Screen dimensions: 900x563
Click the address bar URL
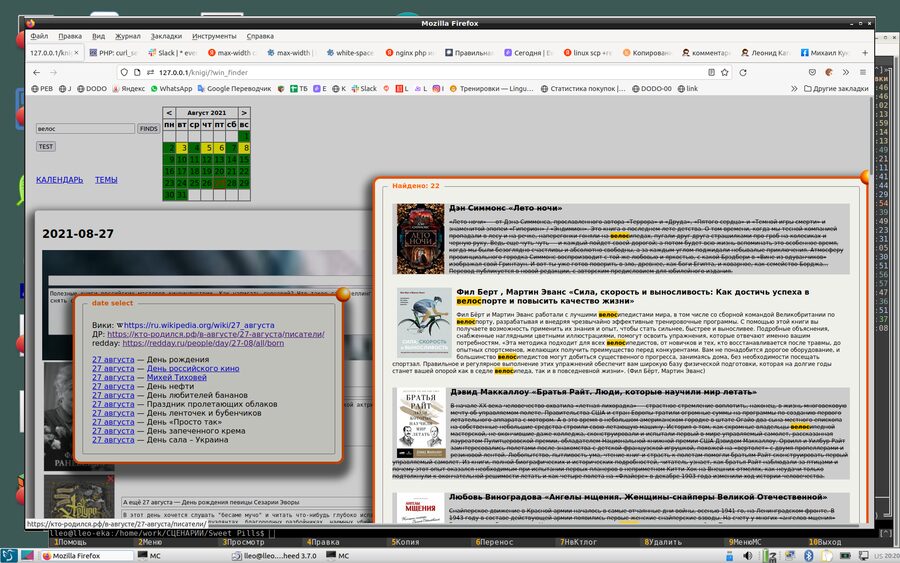coord(203,72)
